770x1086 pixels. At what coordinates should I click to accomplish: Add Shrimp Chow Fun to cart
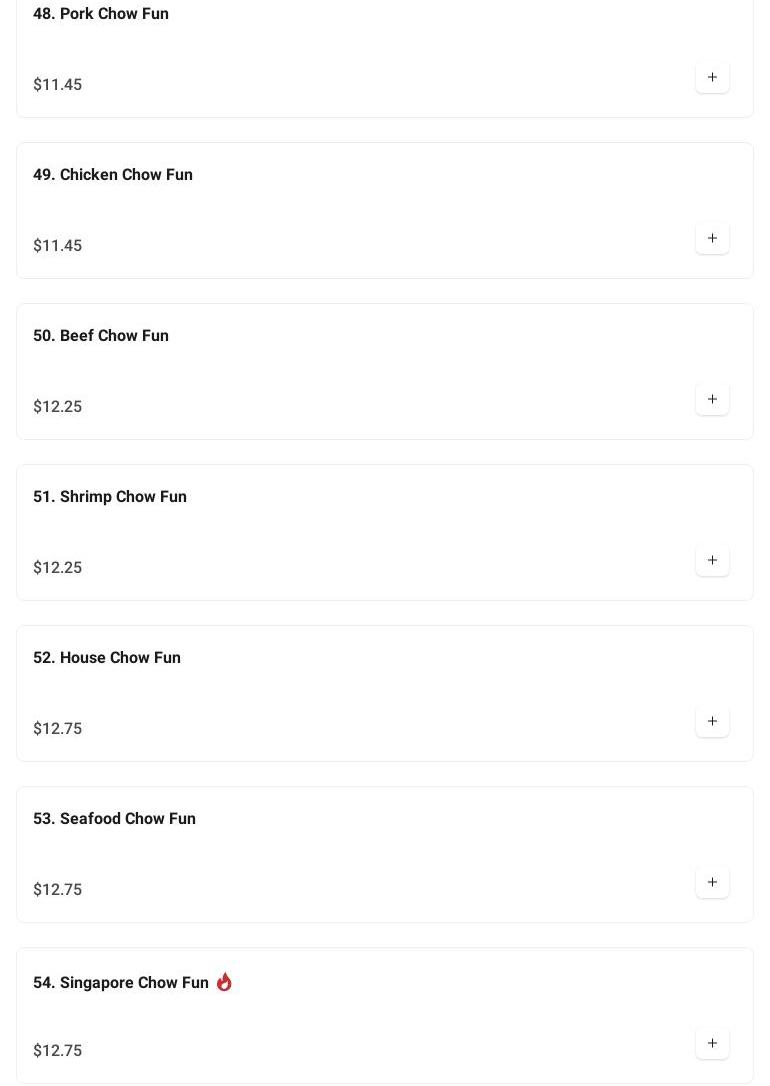(x=712, y=560)
